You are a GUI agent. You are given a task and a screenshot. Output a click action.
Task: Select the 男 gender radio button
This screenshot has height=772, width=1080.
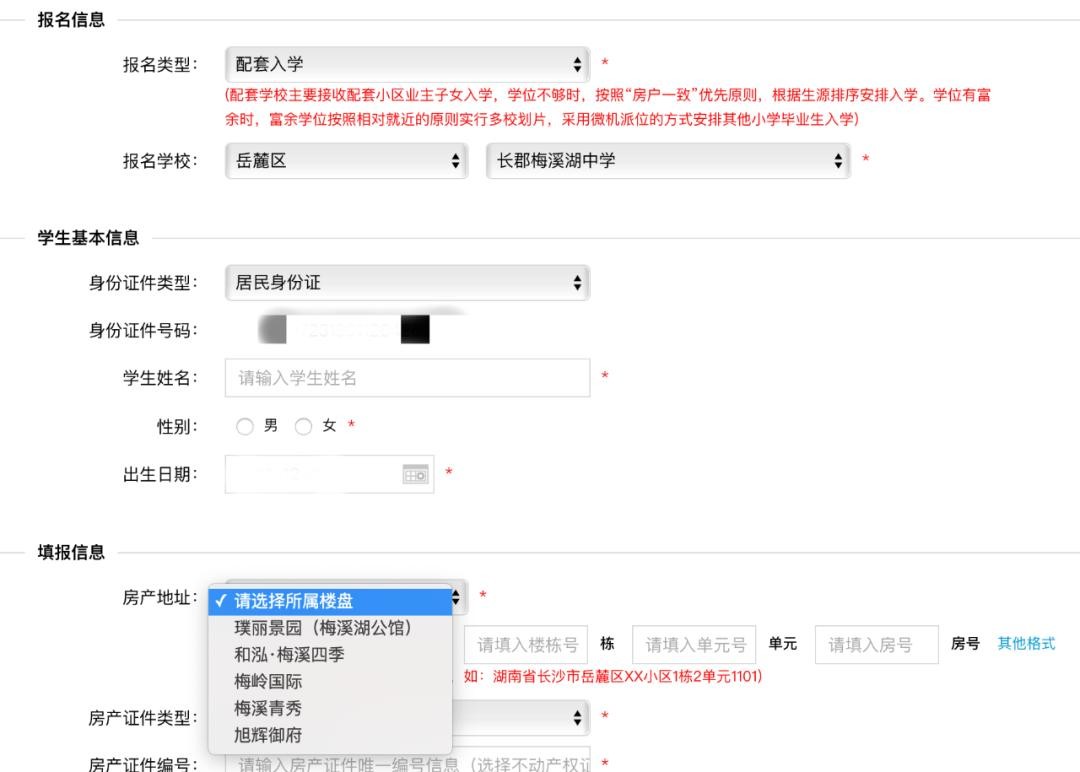coord(245,427)
